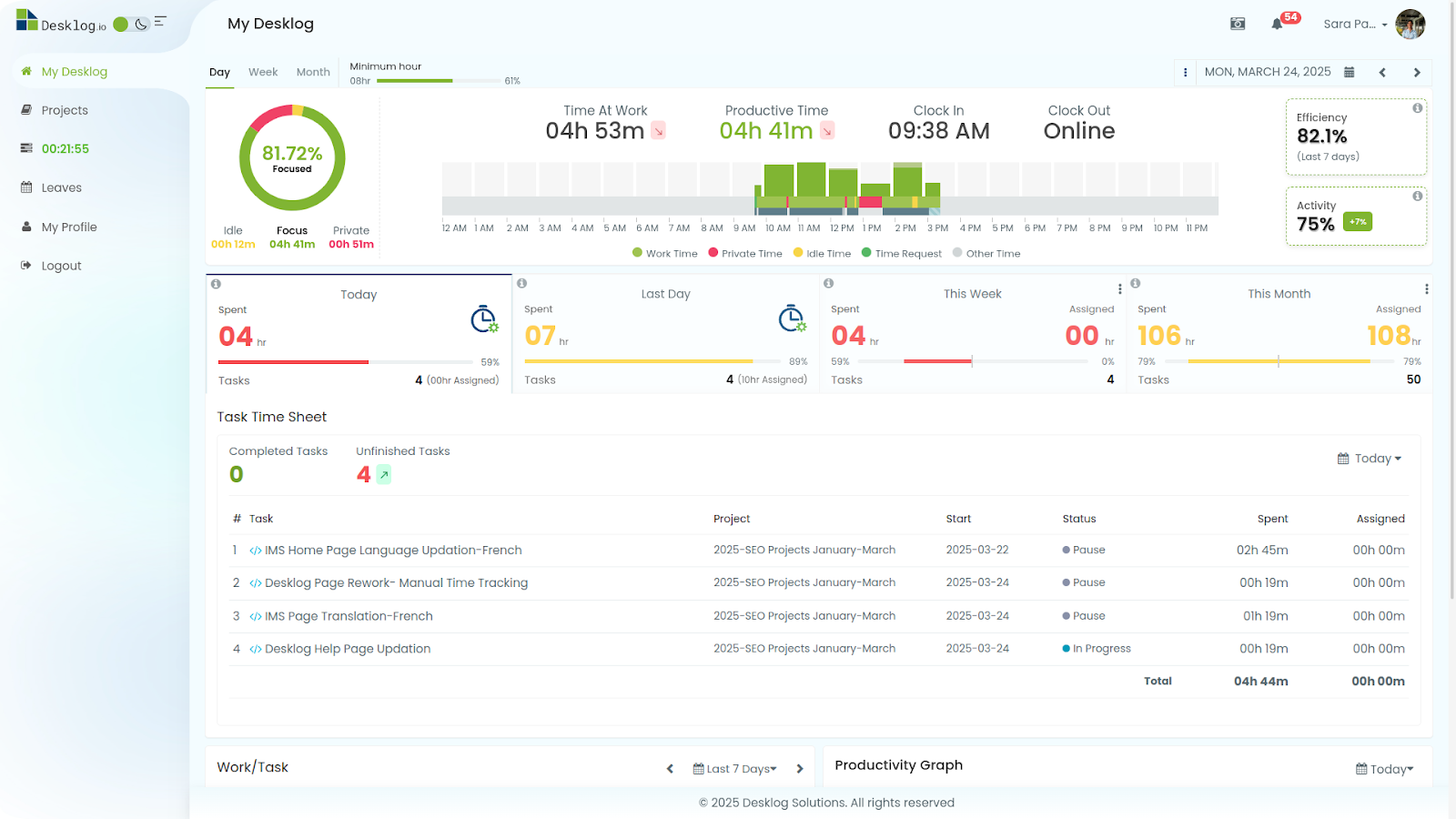Toggle Other Time legend item
Screen dimensions: 1456x819
coord(986,254)
